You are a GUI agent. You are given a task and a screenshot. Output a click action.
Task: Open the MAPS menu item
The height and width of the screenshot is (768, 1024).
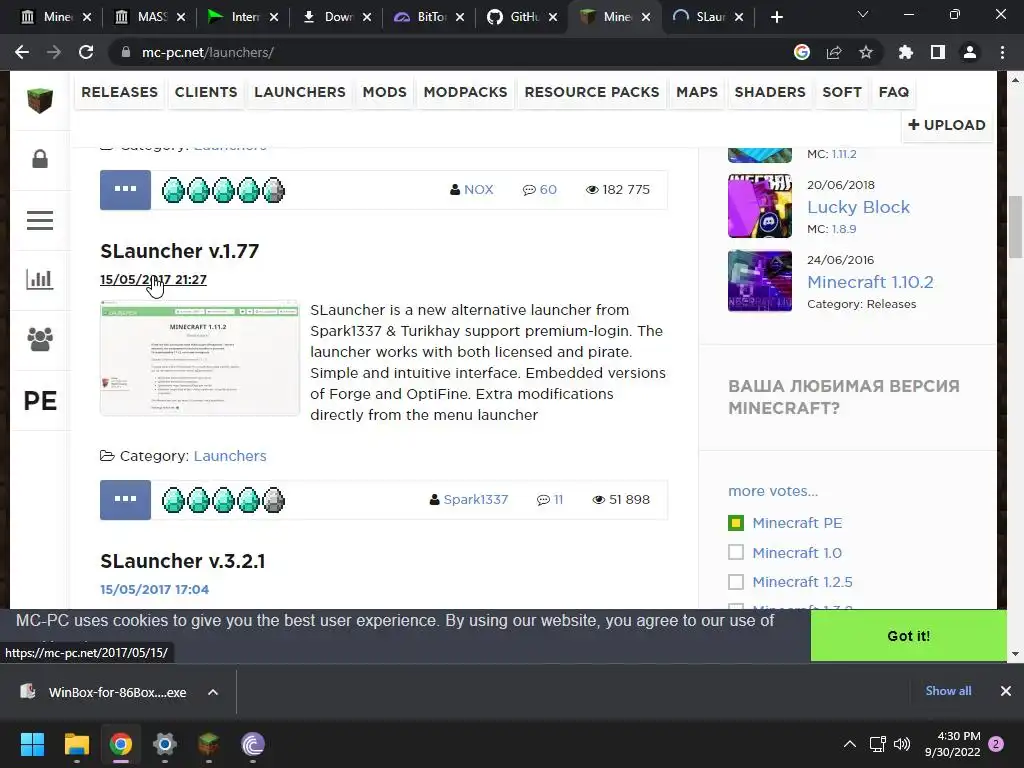click(697, 92)
